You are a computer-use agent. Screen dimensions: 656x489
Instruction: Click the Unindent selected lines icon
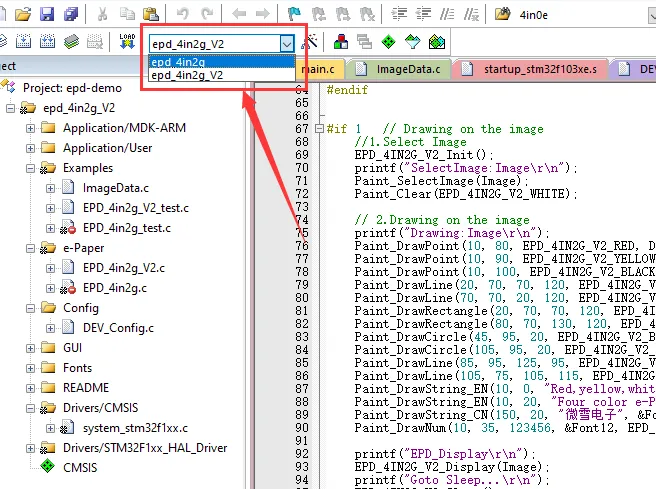423,15
